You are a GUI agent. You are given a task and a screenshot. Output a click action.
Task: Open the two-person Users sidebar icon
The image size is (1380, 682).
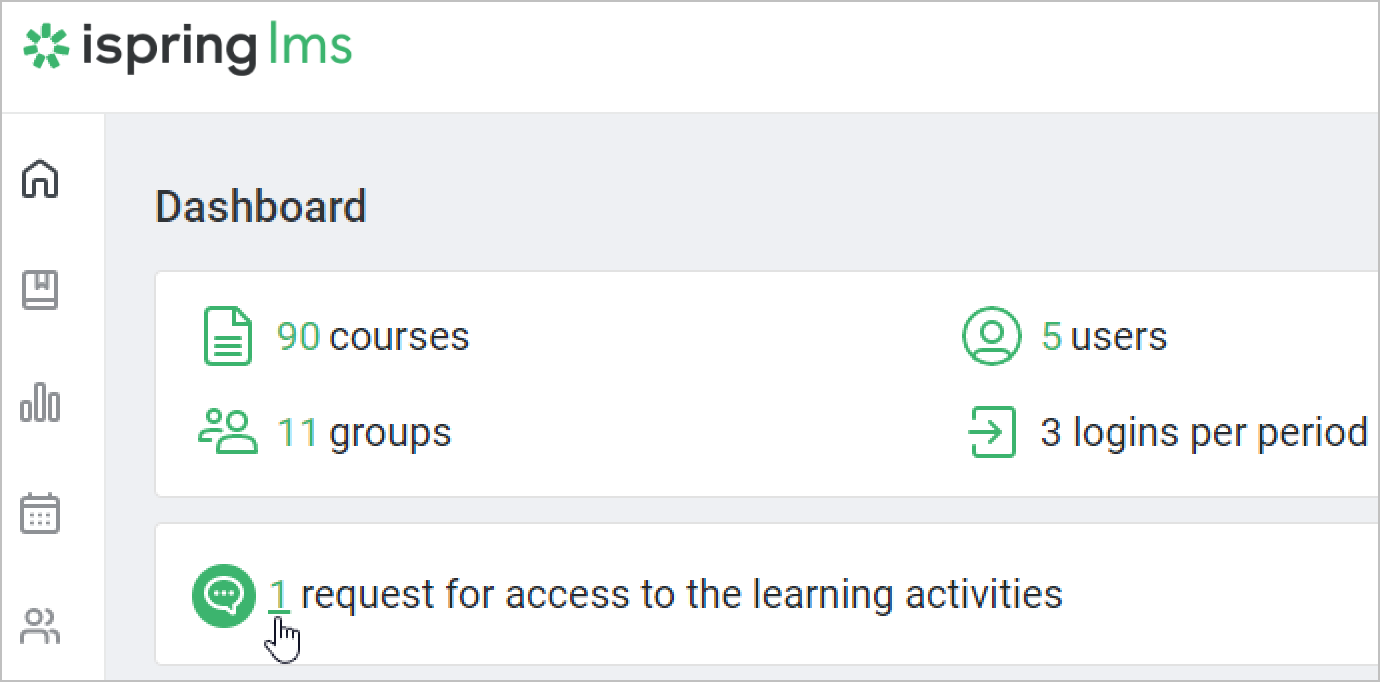40,627
